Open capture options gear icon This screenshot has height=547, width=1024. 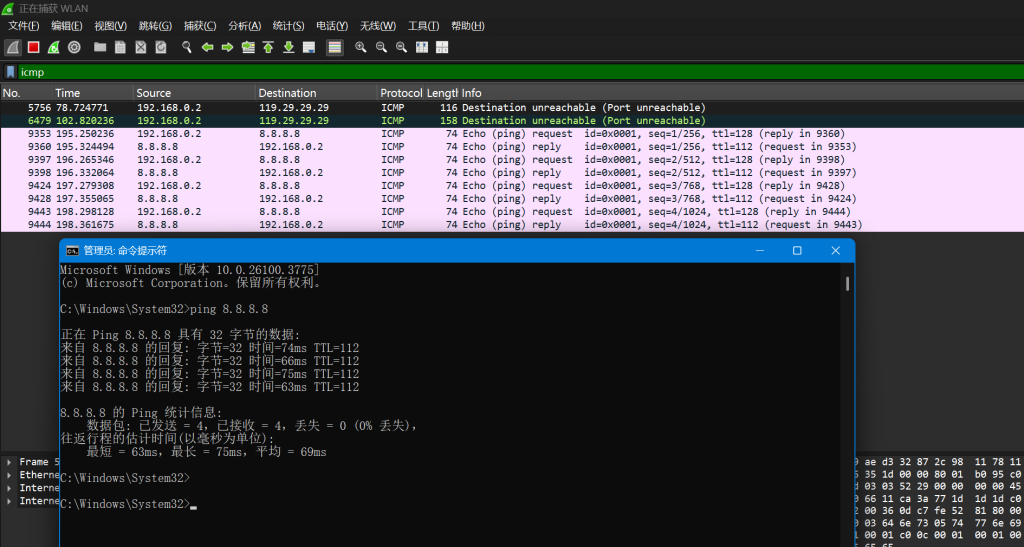click(74, 47)
